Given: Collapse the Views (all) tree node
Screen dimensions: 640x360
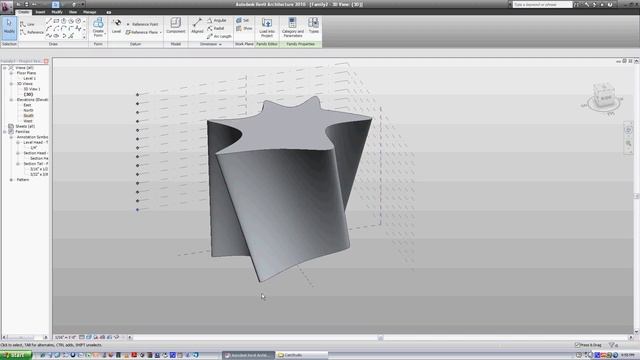Looking at the screenshot, I should click(4, 68).
